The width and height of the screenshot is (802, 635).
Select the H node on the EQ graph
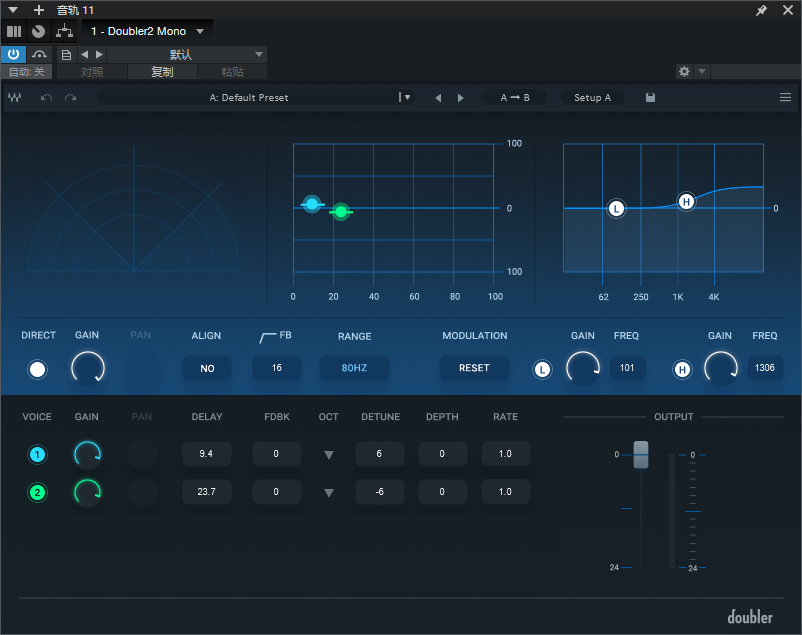[x=686, y=201]
